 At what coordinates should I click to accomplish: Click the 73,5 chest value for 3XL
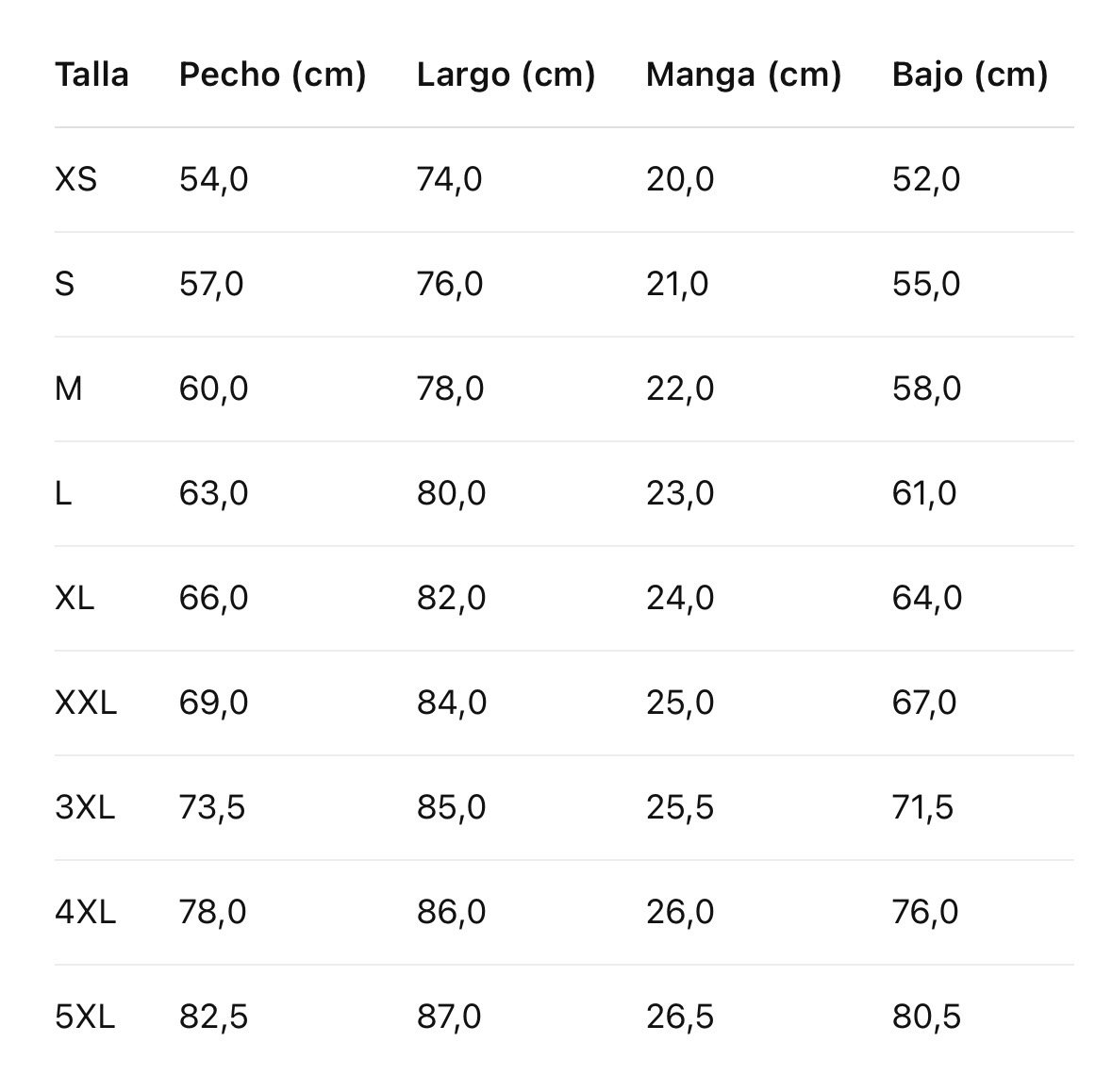pyautogui.click(x=213, y=807)
